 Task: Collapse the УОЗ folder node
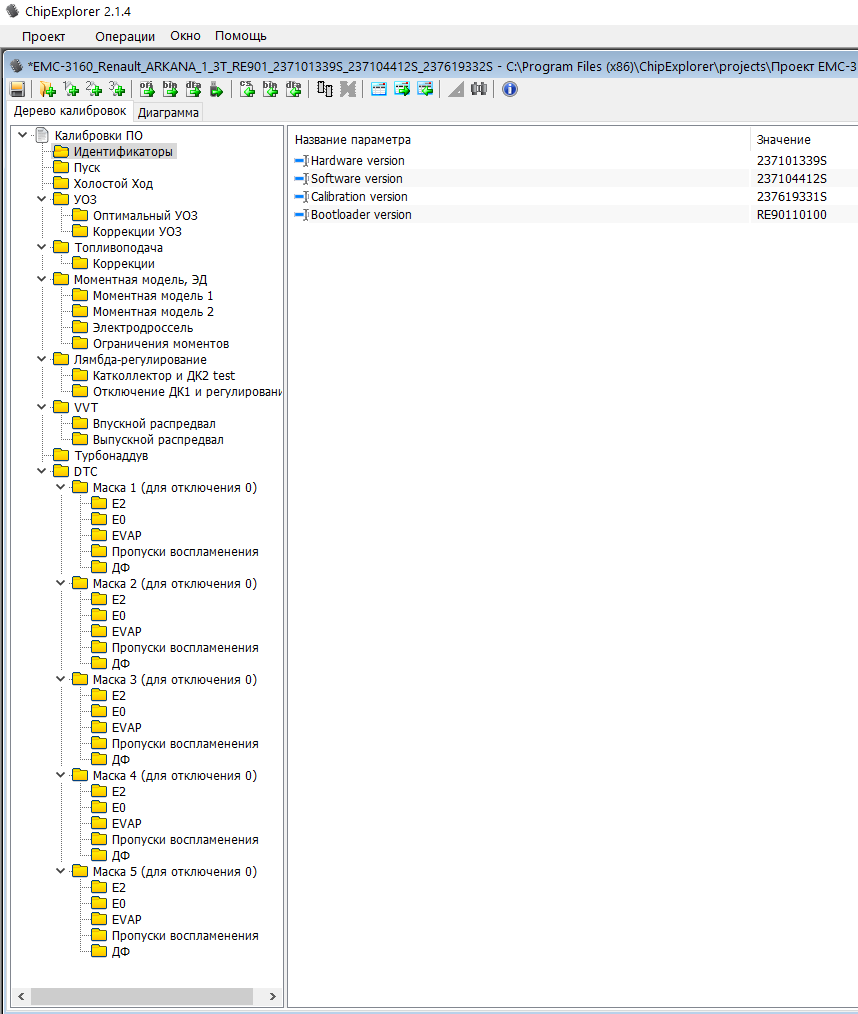tap(42, 200)
